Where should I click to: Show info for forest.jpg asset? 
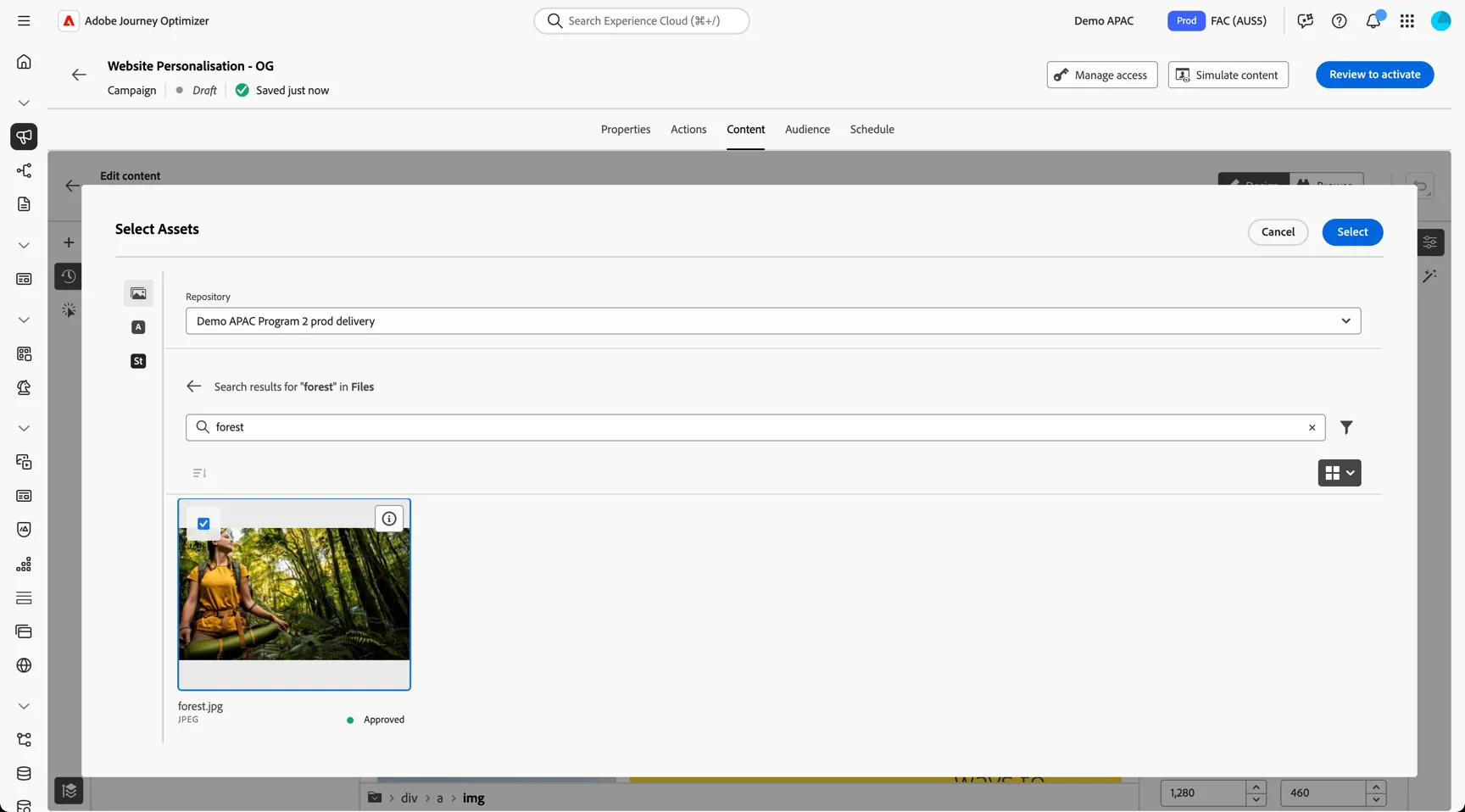pyautogui.click(x=389, y=519)
